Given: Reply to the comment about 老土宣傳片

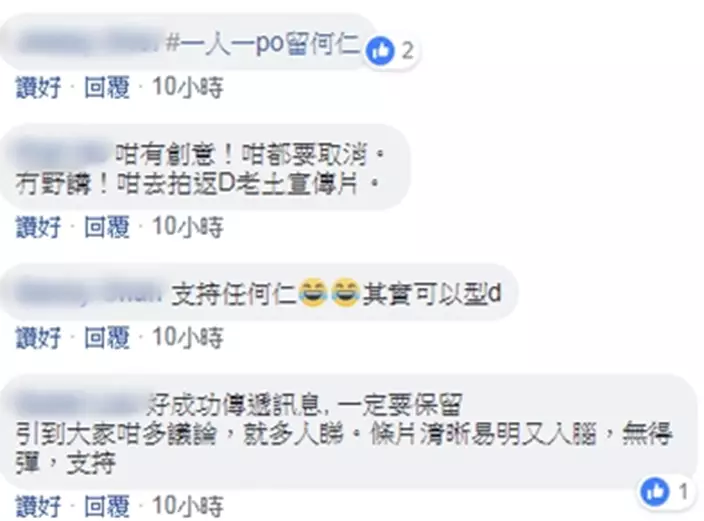Looking at the screenshot, I should point(107,226).
